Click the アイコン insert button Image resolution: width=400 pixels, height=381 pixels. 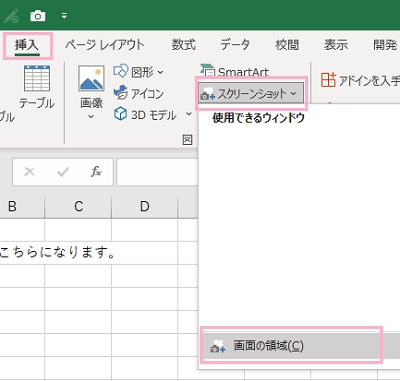(x=139, y=93)
